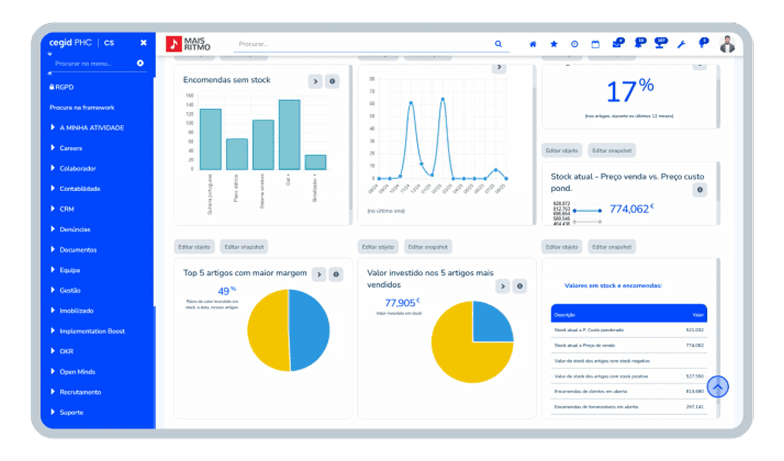The width and height of the screenshot is (784, 461).
Task: Open info icon on Top 5 artigos card
Action: [336, 274]
